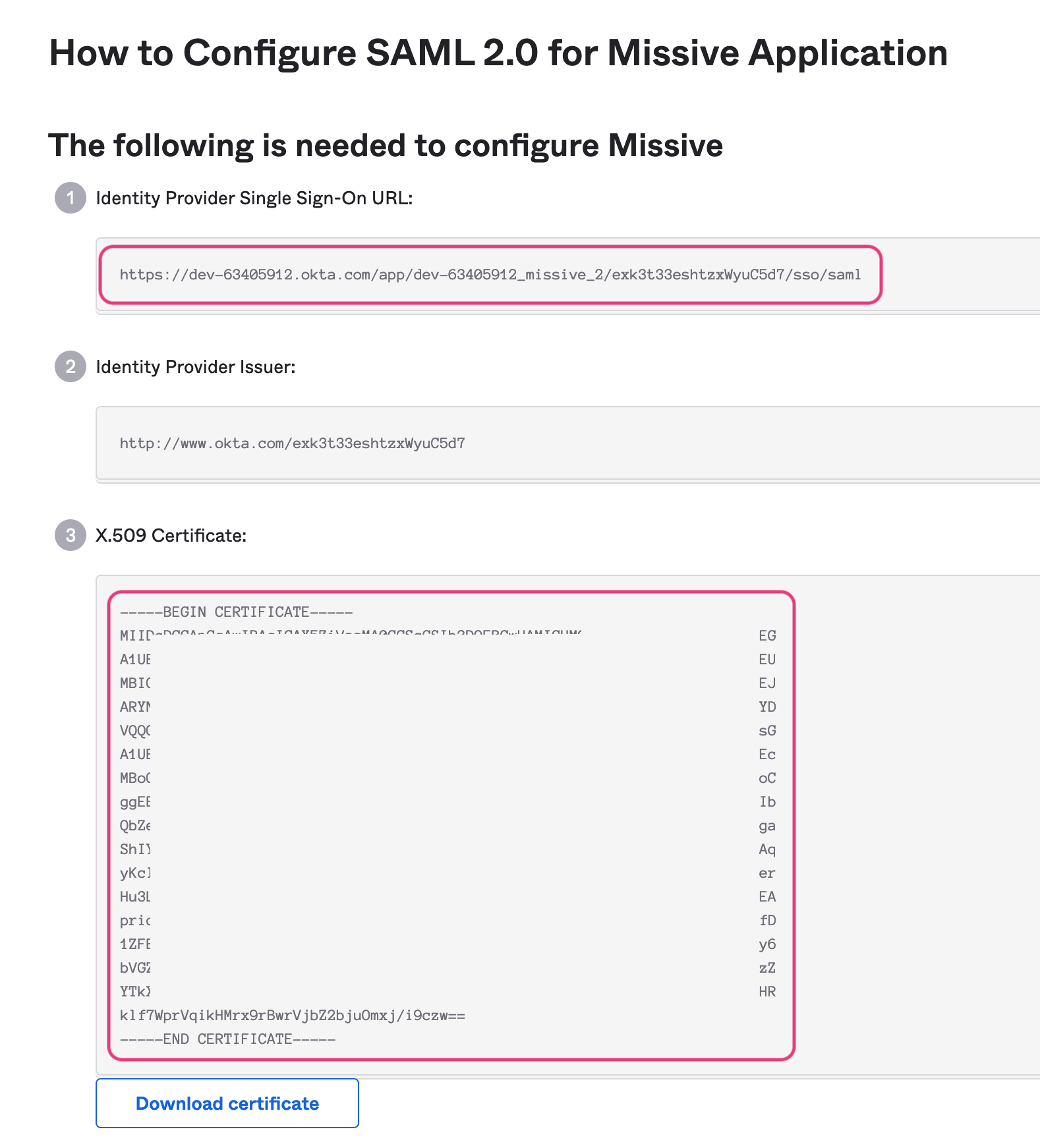This screenshot has height=1148, width=1040.
Task: Click the "needed to configure Missive" subheading
Action: (x=386, y=146)
